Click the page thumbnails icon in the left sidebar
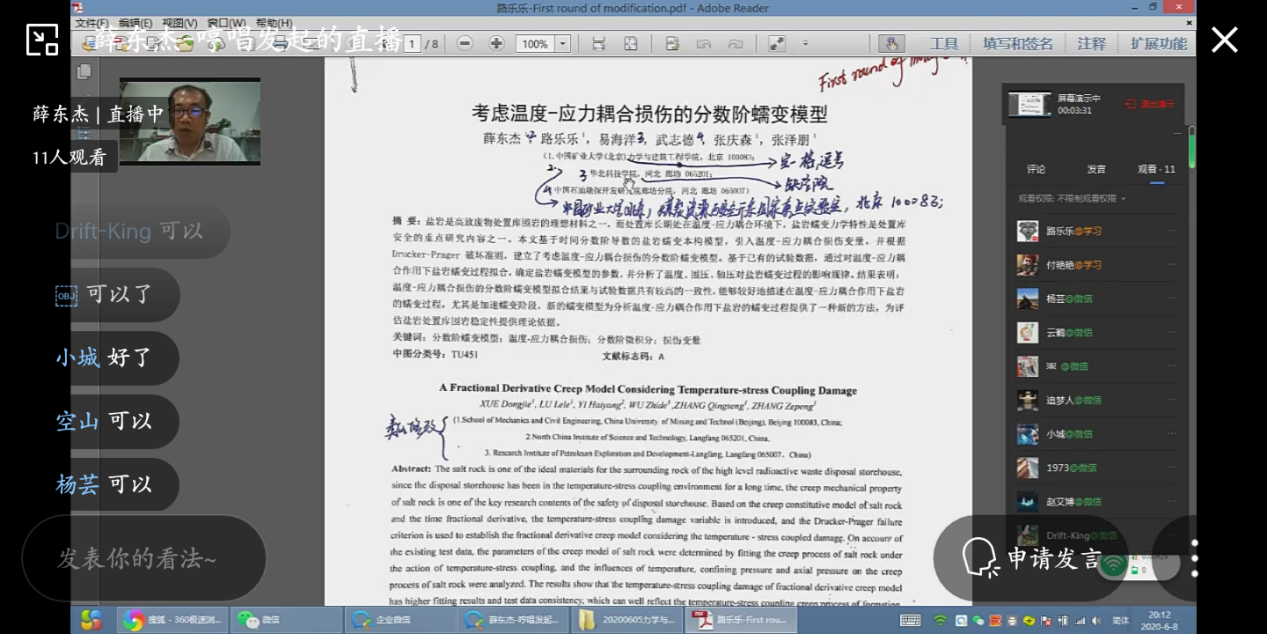The height and width of the screenshot is (634, 1267). (84, 72)
